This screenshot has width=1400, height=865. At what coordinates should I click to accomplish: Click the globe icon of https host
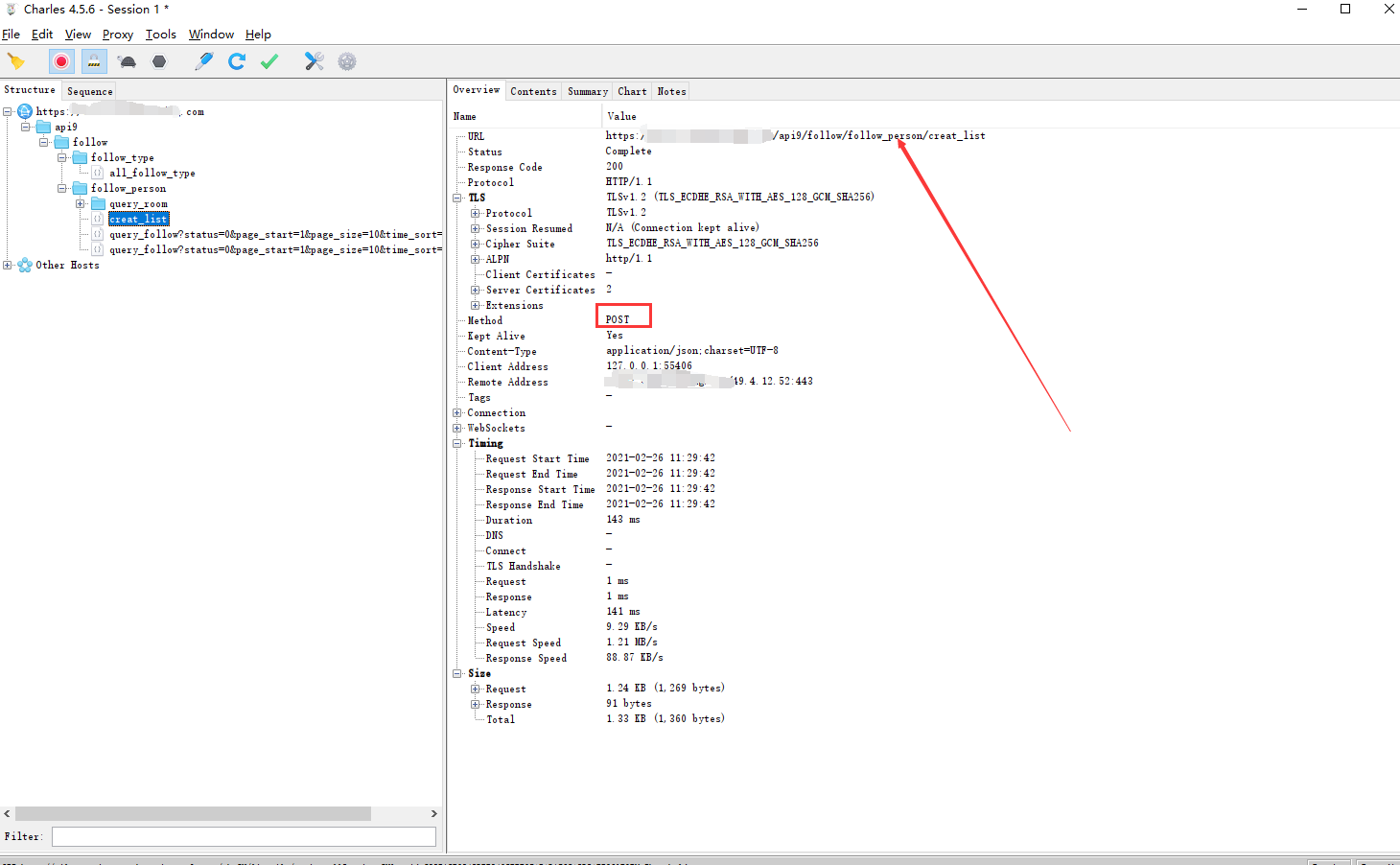[x=25, y=111]
